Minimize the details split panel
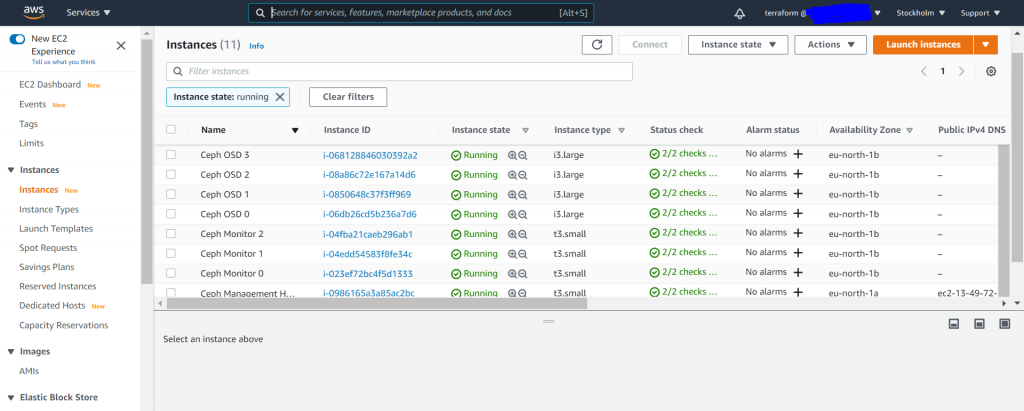Image resolution: width=1024 pixels, height=411 pixels. (x=953, y=324)
